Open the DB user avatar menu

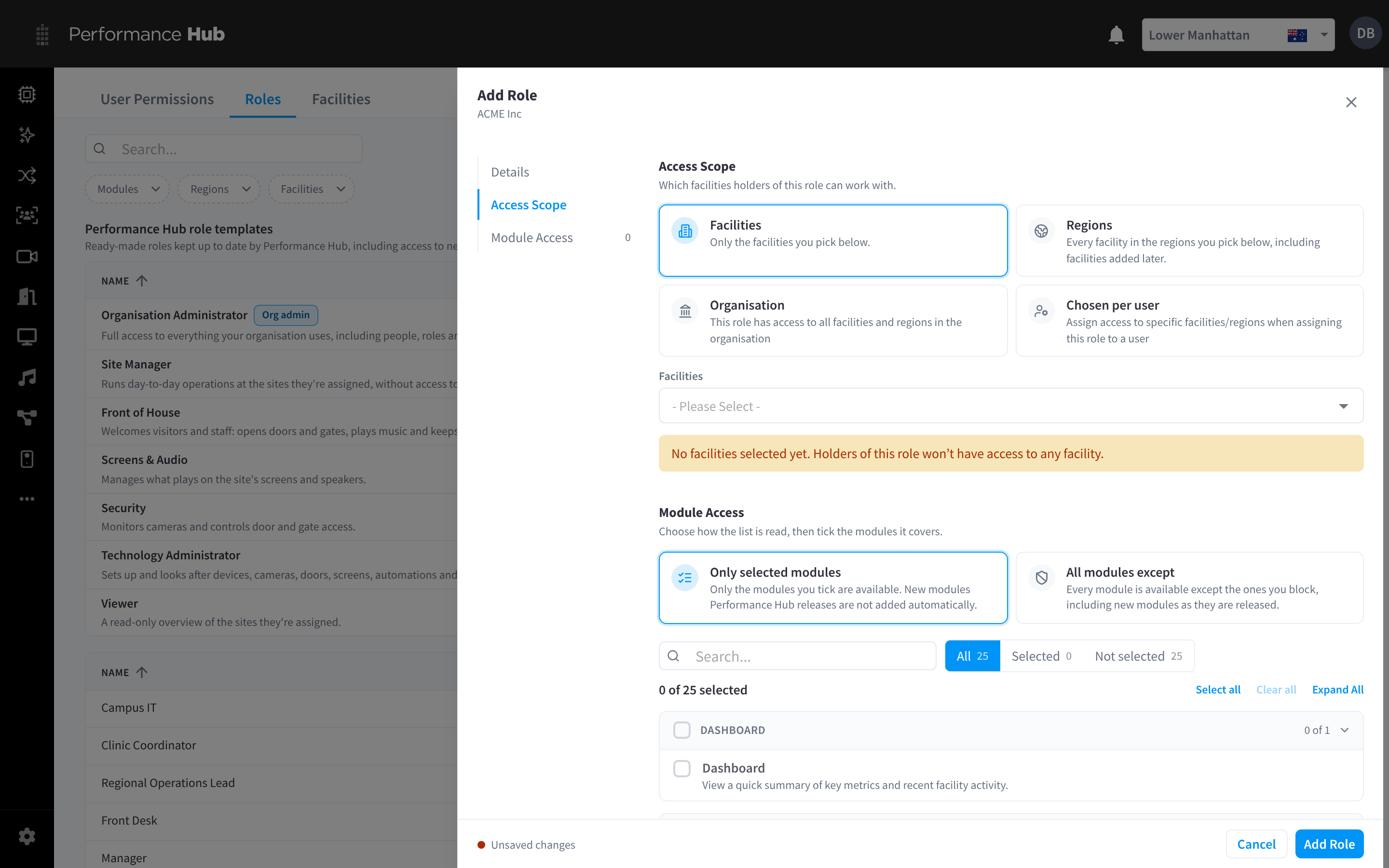1365,33
